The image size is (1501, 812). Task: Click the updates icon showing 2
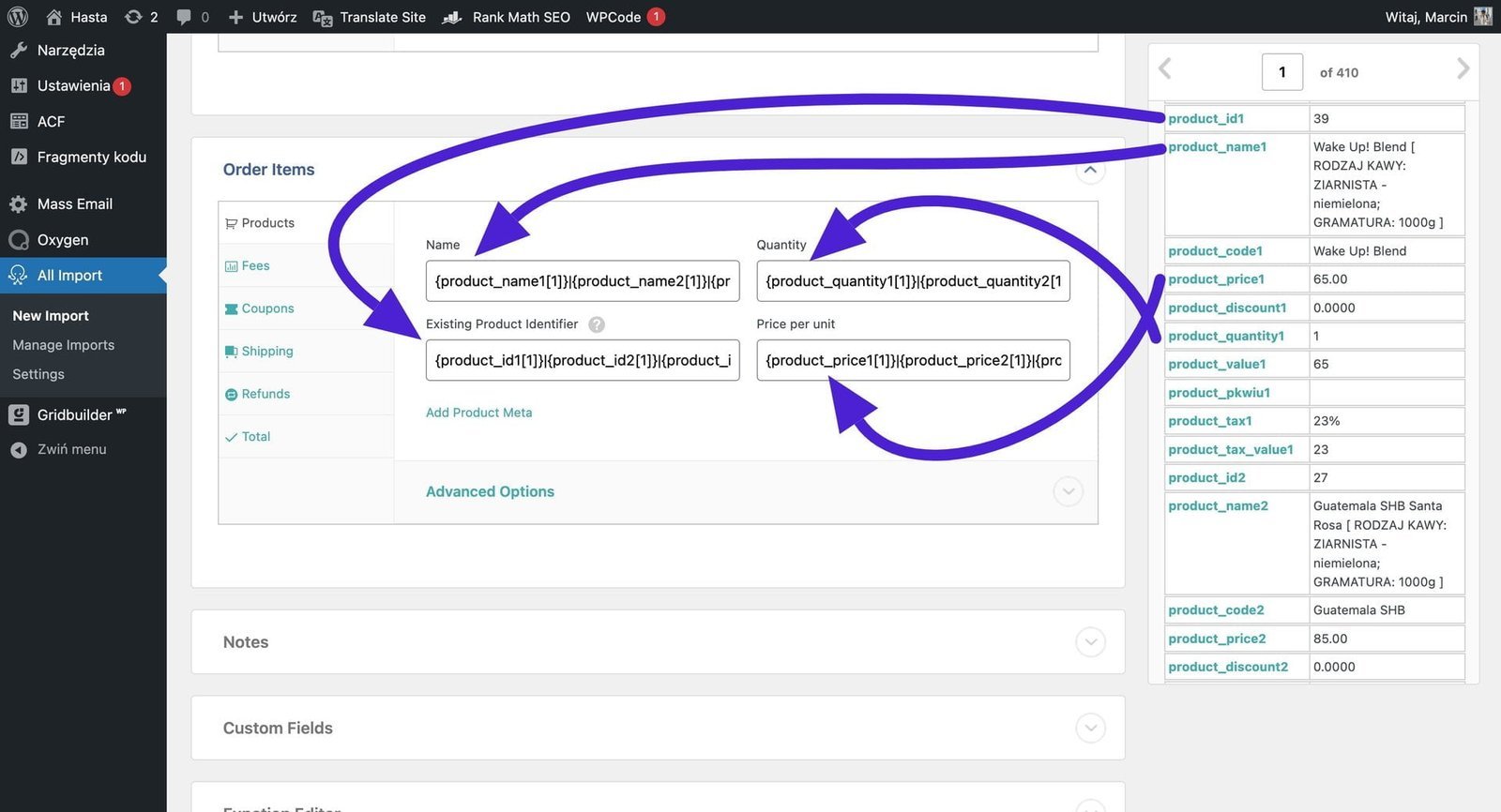pyautogui.click(x=133, y=17)
